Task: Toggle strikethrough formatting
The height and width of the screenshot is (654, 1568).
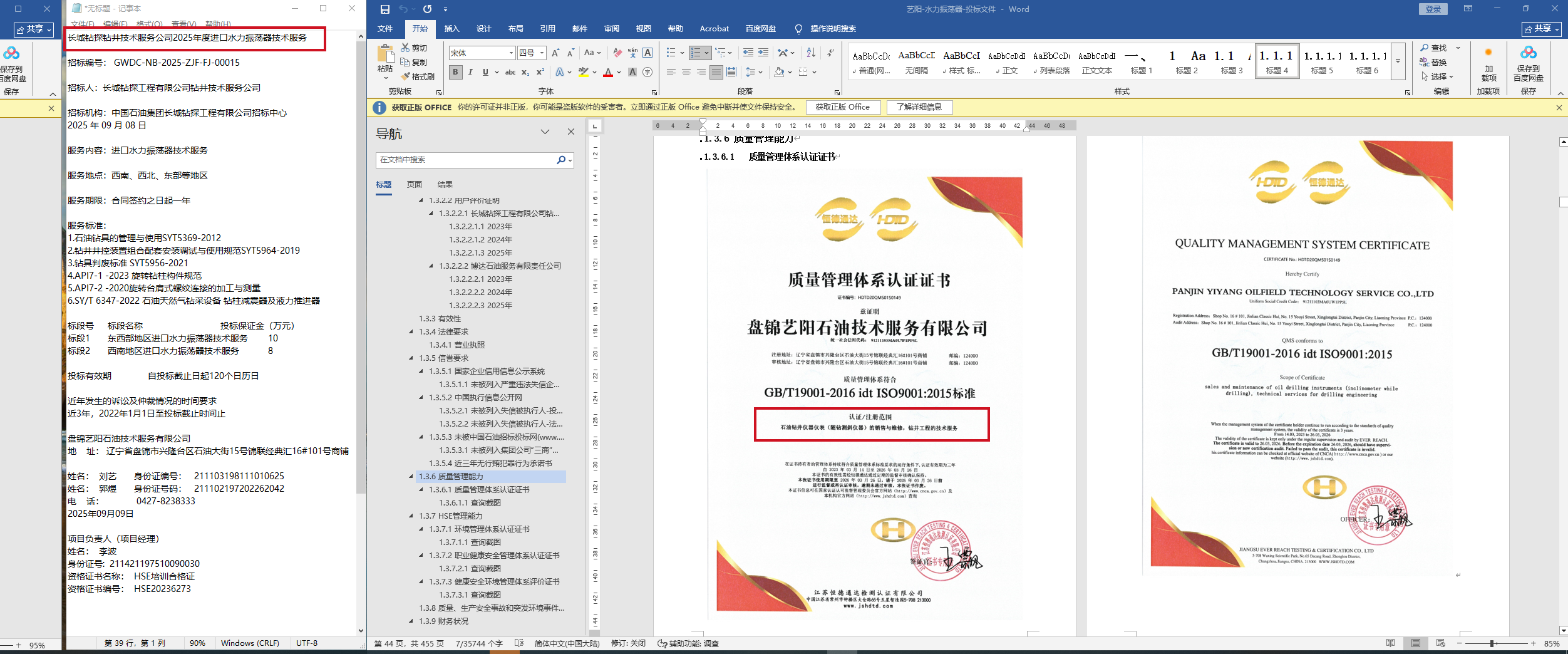Action: 510,72
